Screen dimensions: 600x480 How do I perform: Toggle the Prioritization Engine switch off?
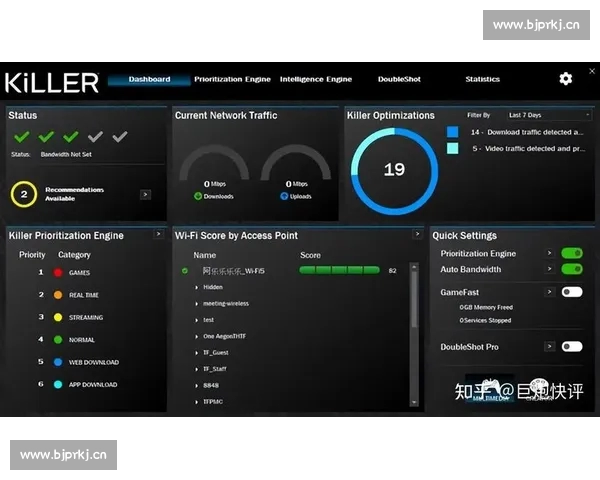572,254
